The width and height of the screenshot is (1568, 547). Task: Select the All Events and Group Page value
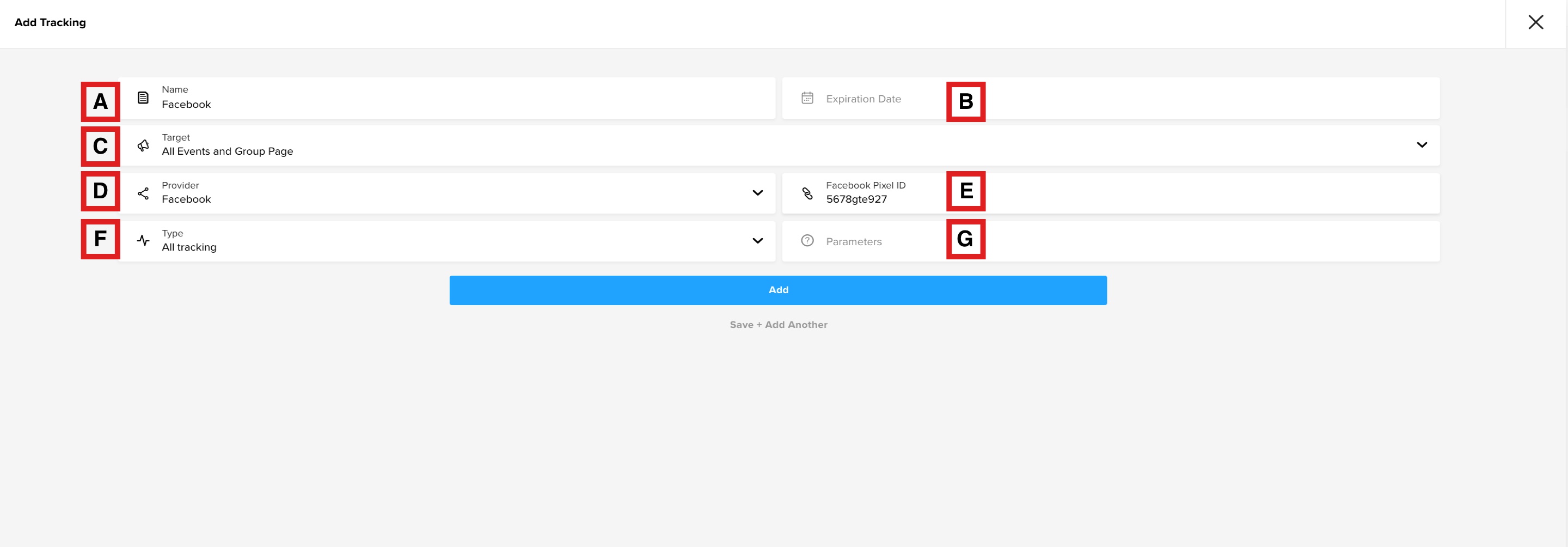coord(227,151)
